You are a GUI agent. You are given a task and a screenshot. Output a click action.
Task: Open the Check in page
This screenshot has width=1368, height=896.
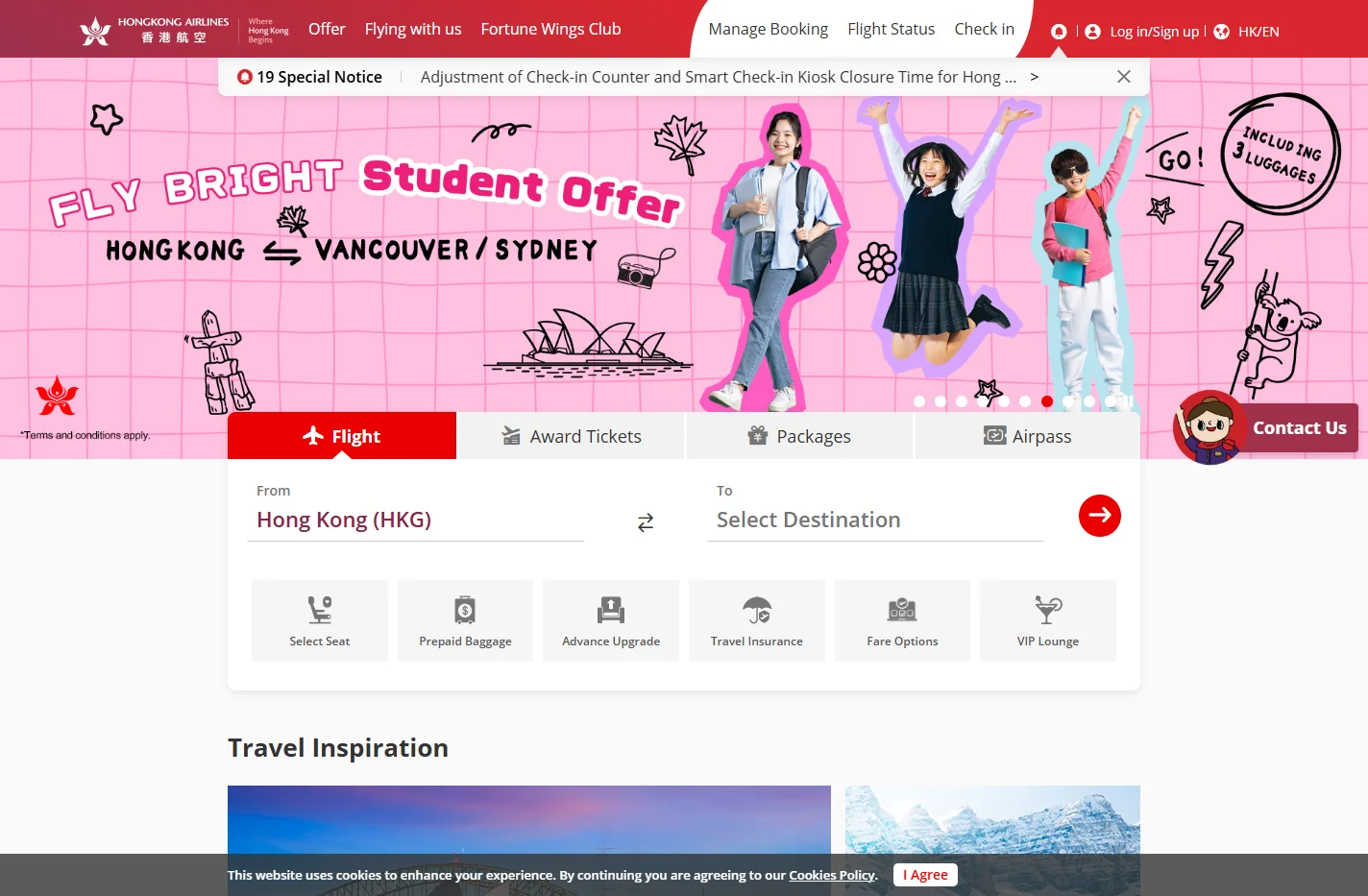[985, 29]
